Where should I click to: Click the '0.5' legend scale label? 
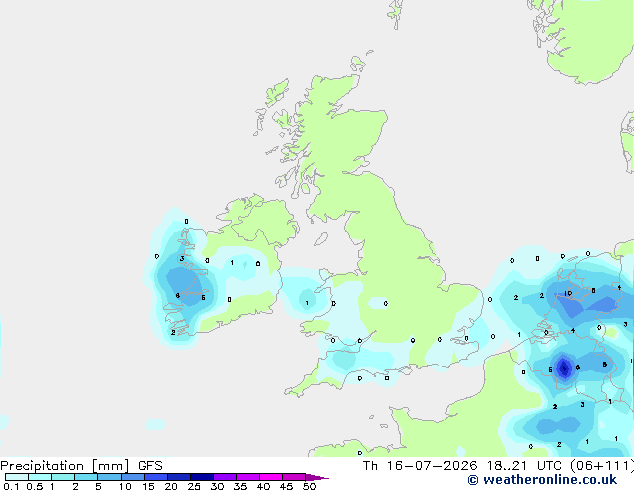click(35, 486)
